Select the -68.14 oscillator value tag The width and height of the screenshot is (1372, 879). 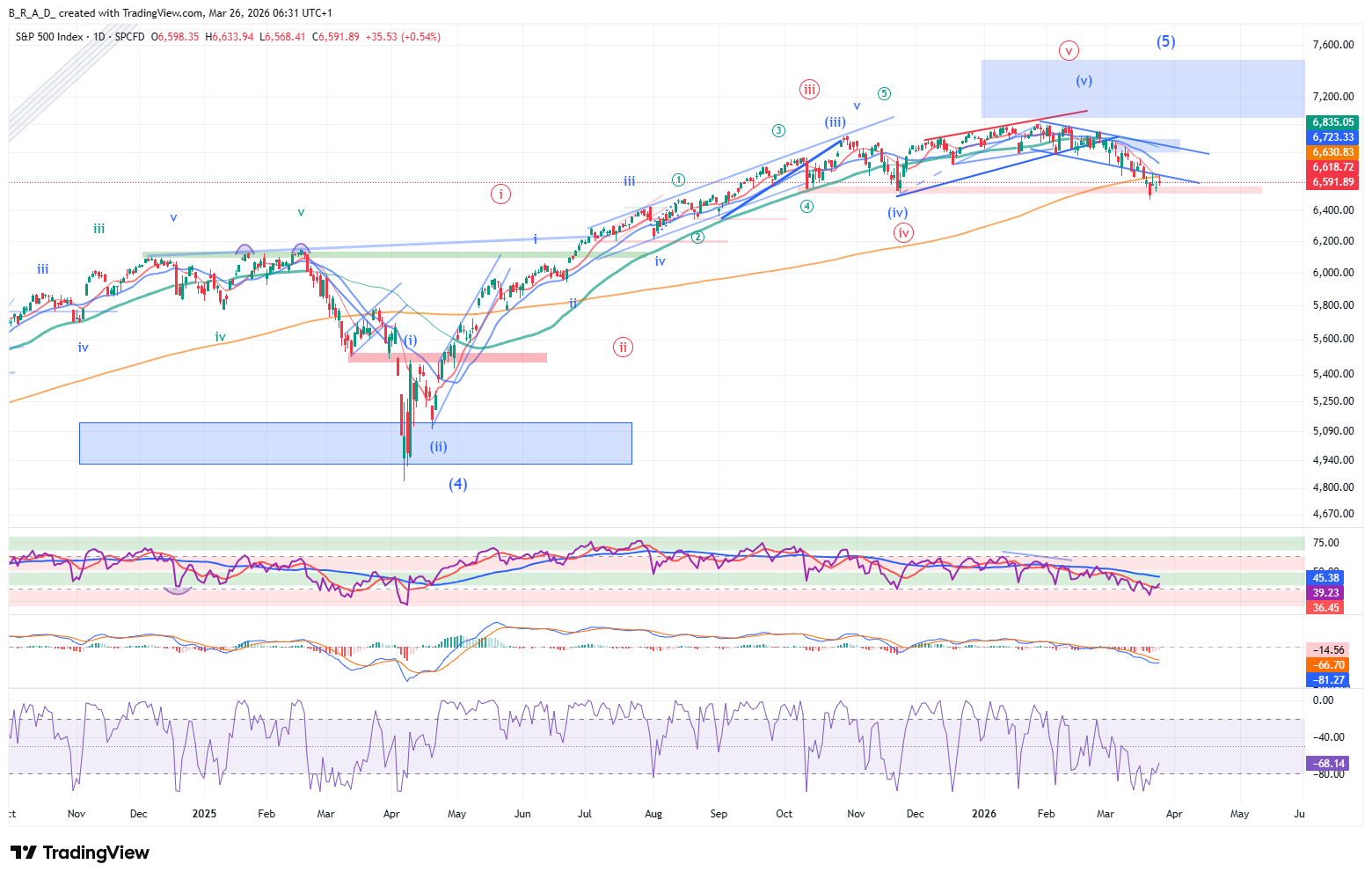(x=1325, y=764)
